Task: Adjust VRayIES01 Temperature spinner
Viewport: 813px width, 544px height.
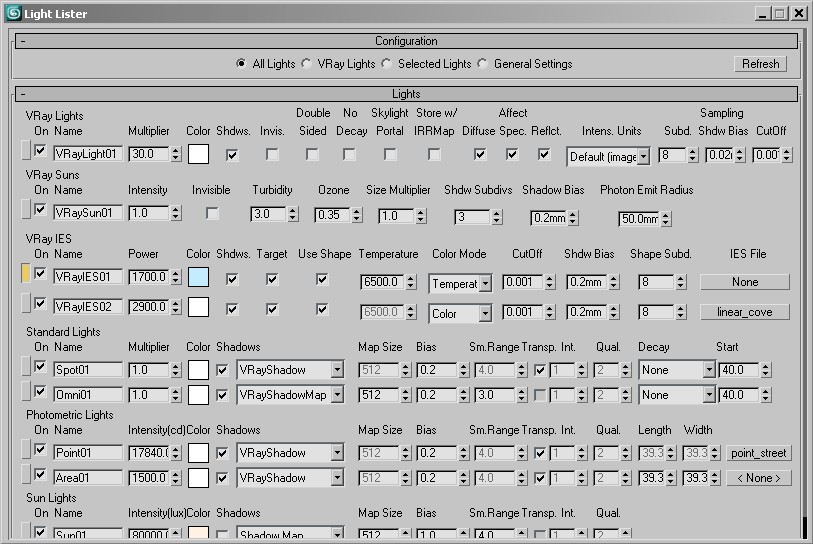Action: pos(411,282)
